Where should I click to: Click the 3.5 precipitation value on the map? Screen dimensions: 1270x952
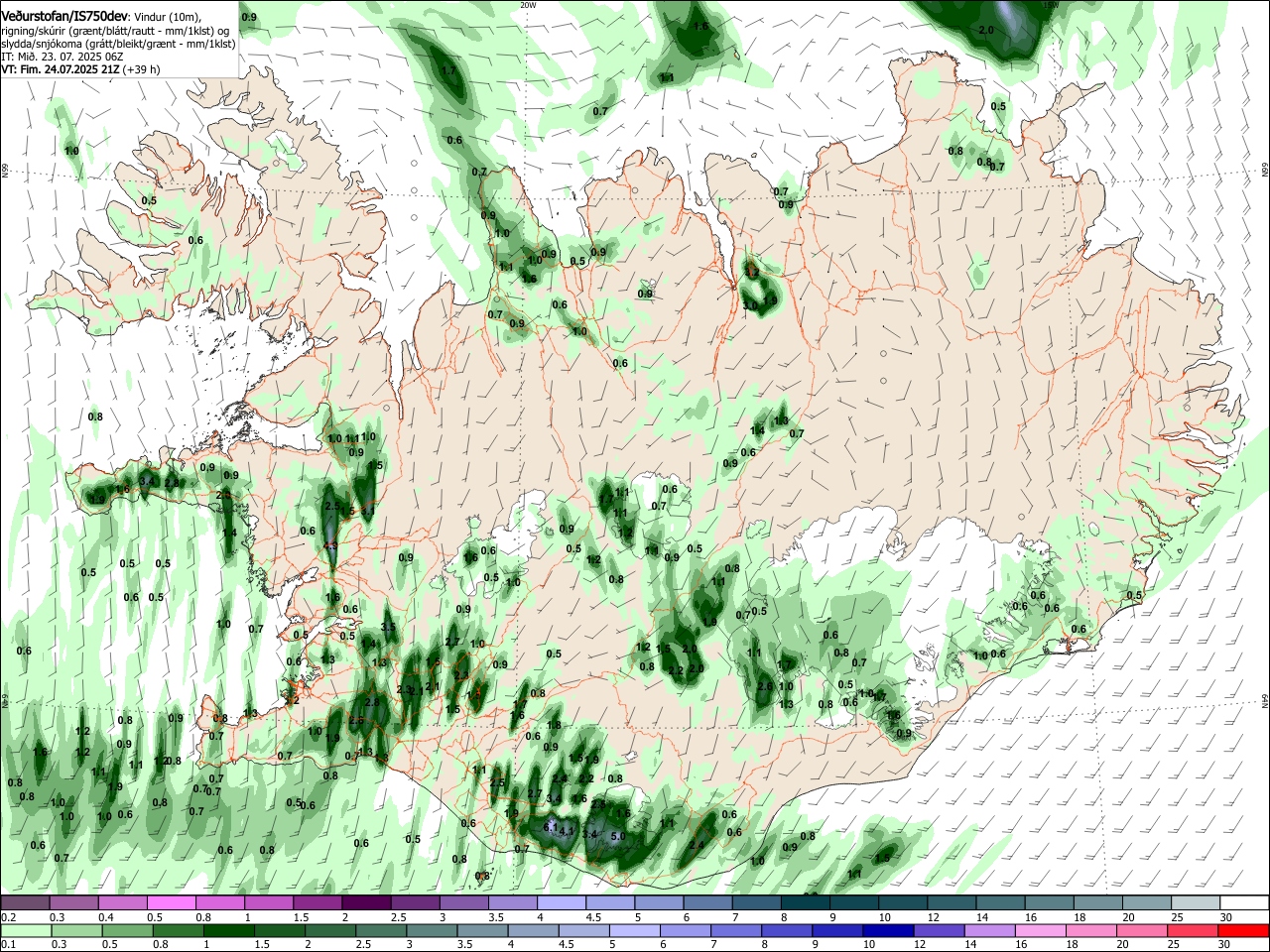pyautogui.click(x=388, y=628)
